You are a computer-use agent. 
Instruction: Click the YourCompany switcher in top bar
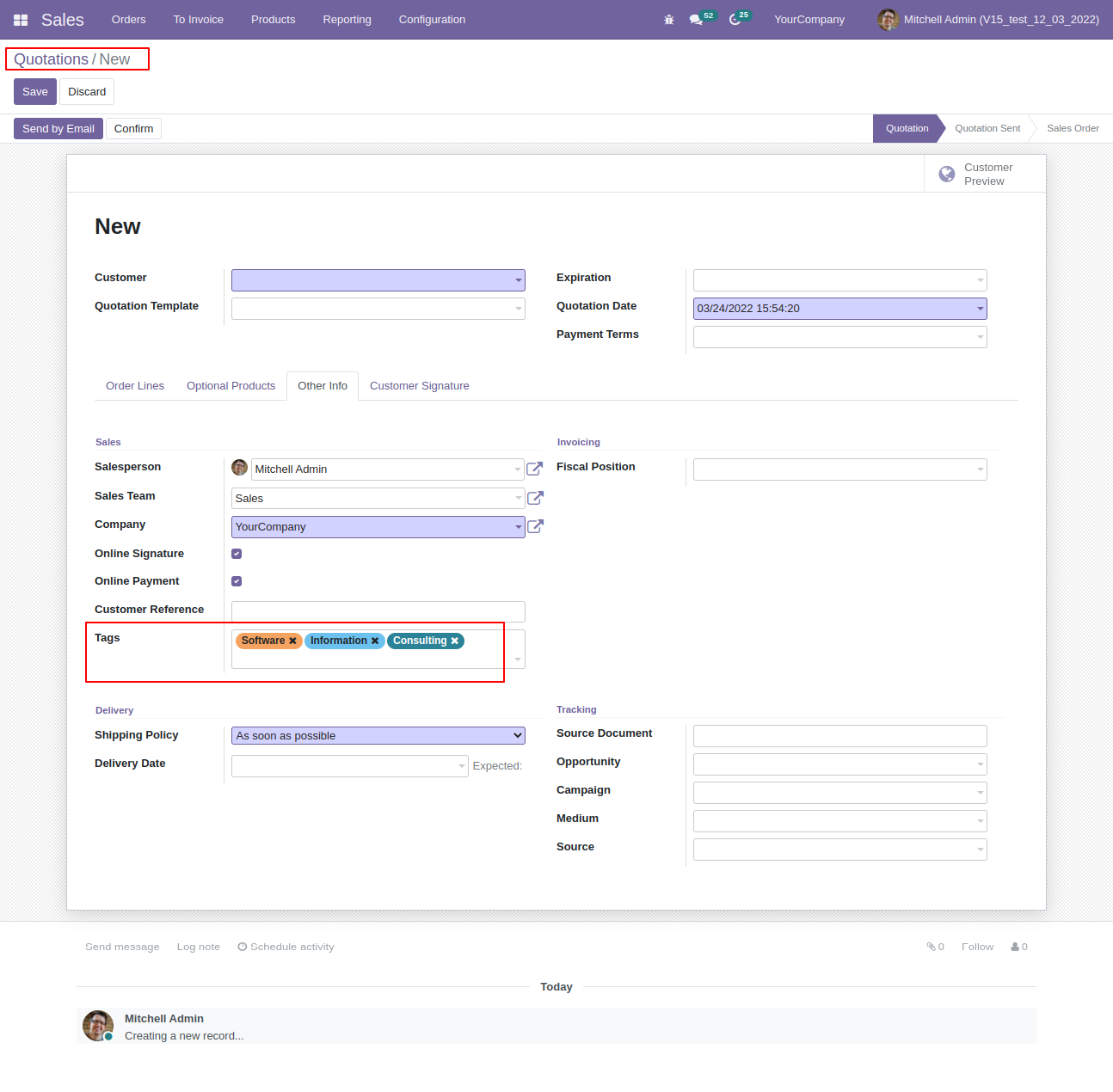tap(809, 20)
